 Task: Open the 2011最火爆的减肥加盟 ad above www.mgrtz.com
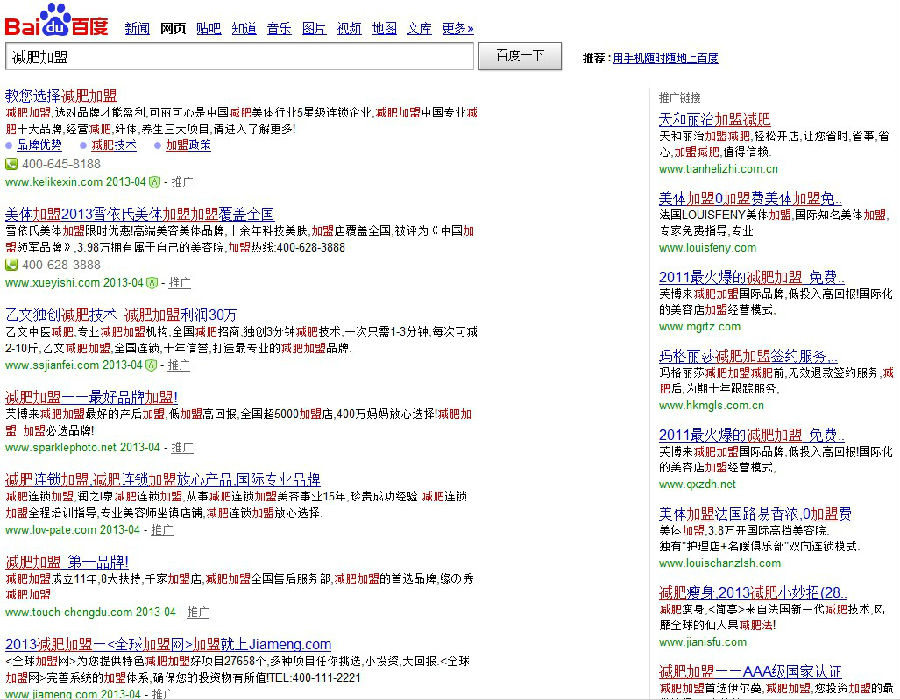point(752,277)
